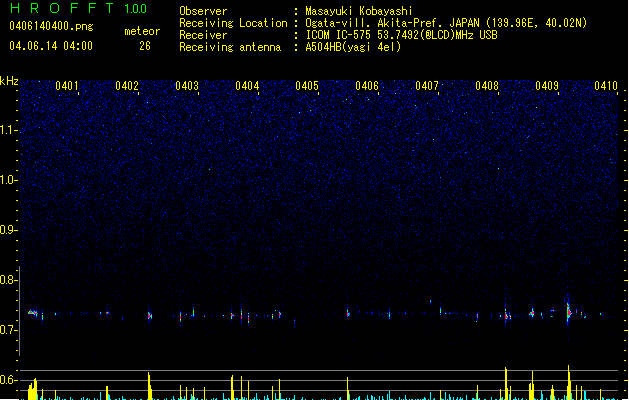Click the date stamp 04.06.14 04:00
Viewport: 629px width, 400px height.
tap(51, 46)
